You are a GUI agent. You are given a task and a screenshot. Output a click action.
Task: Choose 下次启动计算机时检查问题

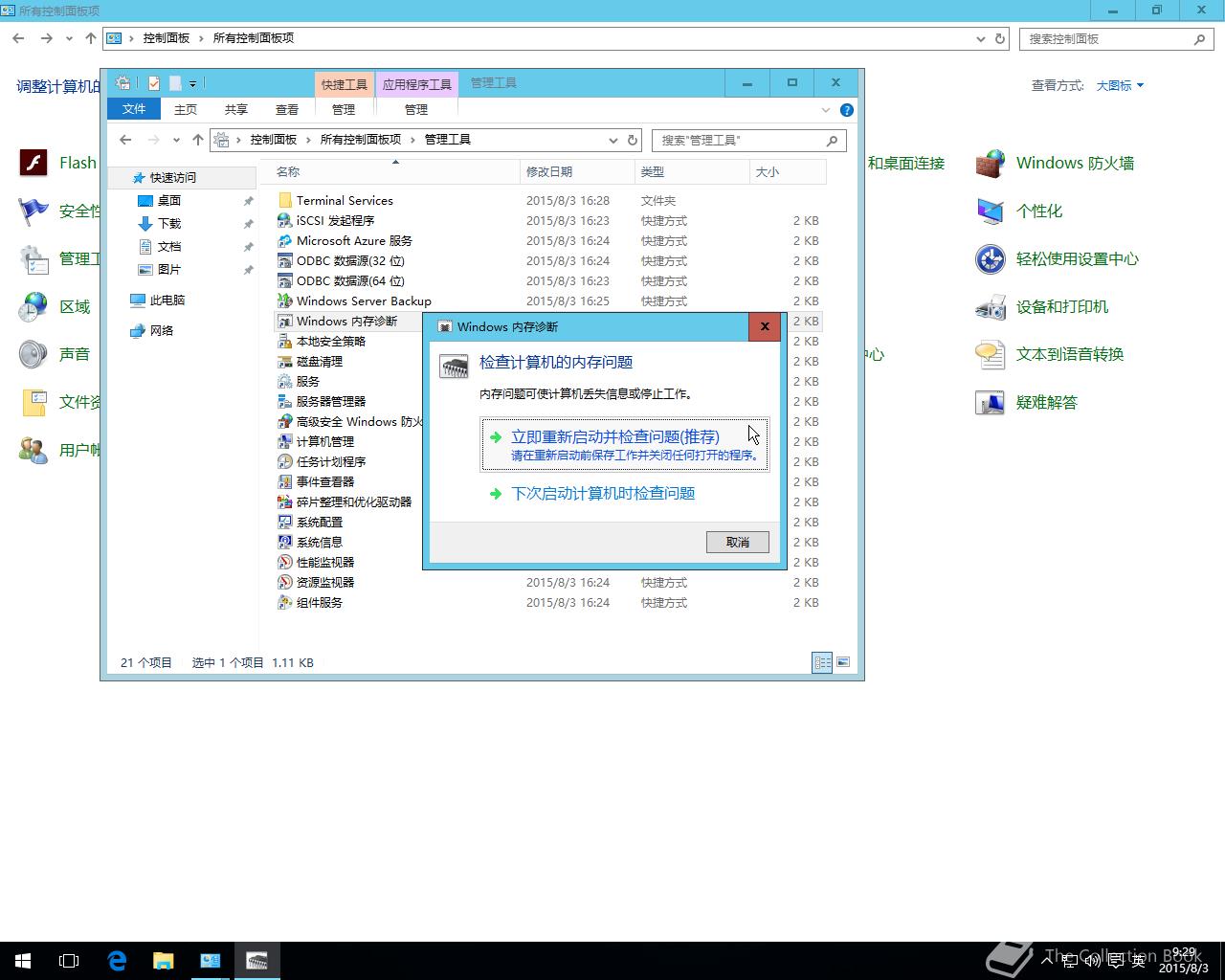coord(603,493)
